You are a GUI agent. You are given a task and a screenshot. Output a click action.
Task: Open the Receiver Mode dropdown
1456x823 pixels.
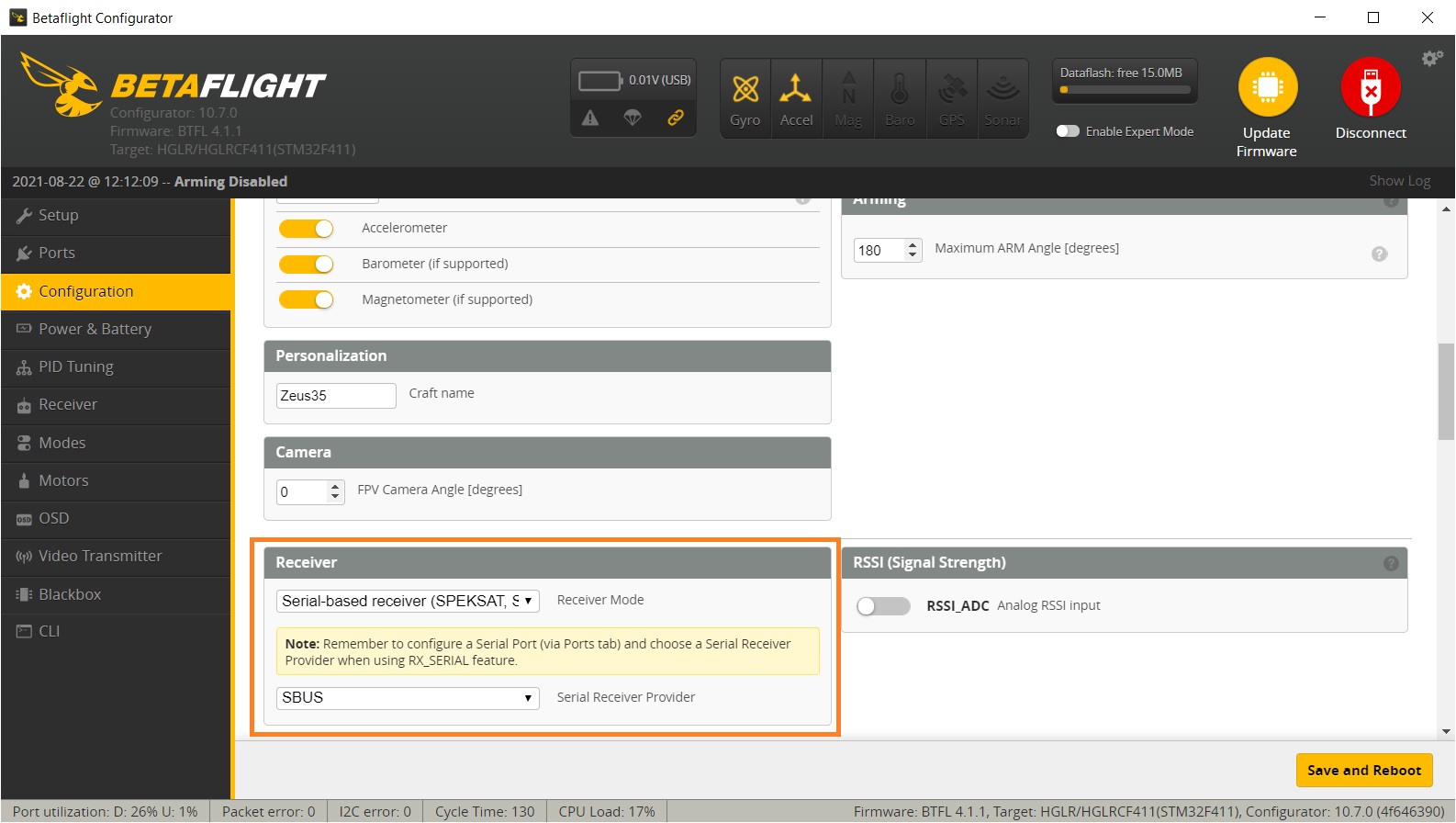pyautogui.click(x=408, y=601)
